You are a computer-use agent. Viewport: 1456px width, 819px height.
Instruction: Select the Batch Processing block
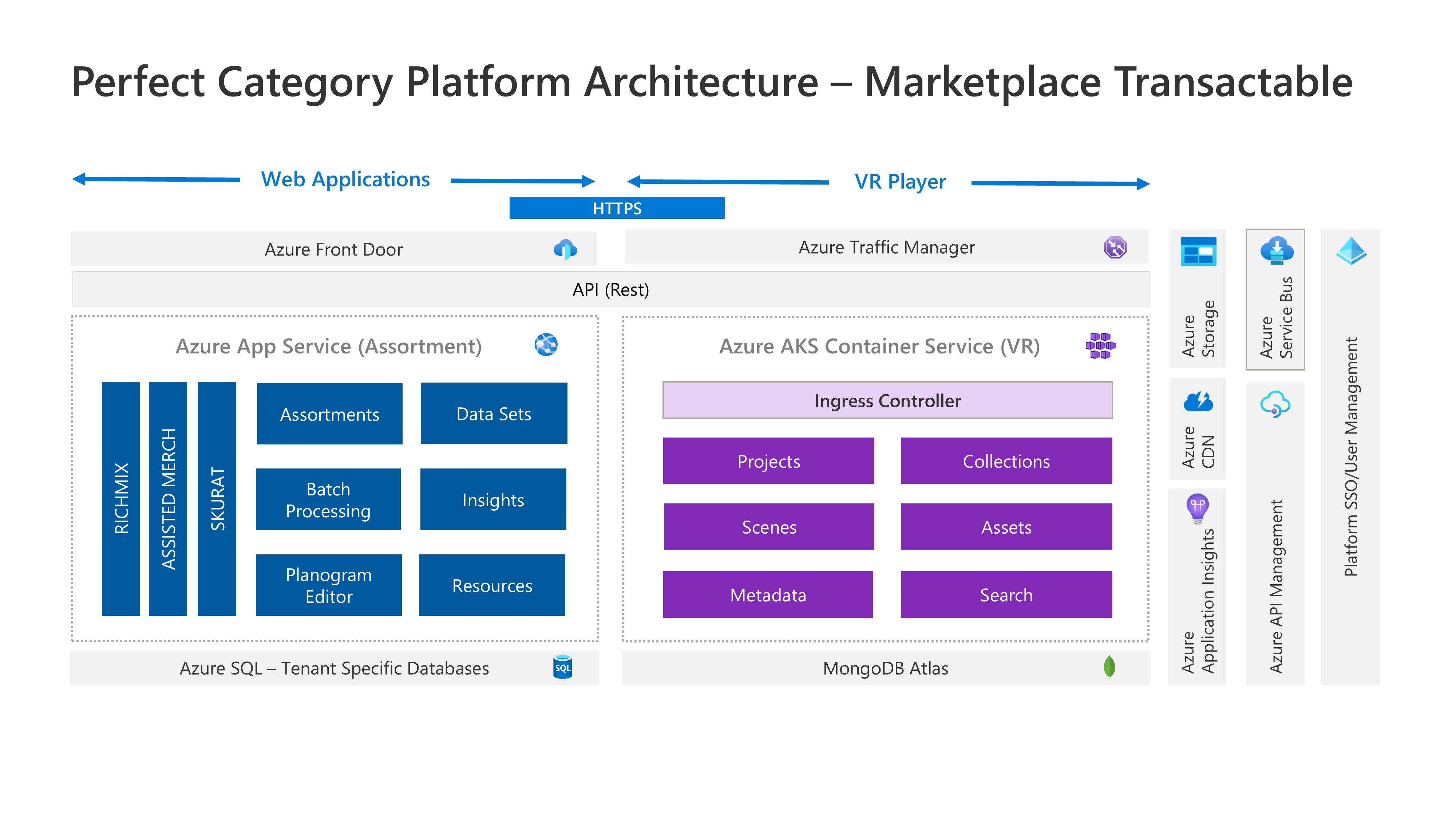click(x=328, y=499)
